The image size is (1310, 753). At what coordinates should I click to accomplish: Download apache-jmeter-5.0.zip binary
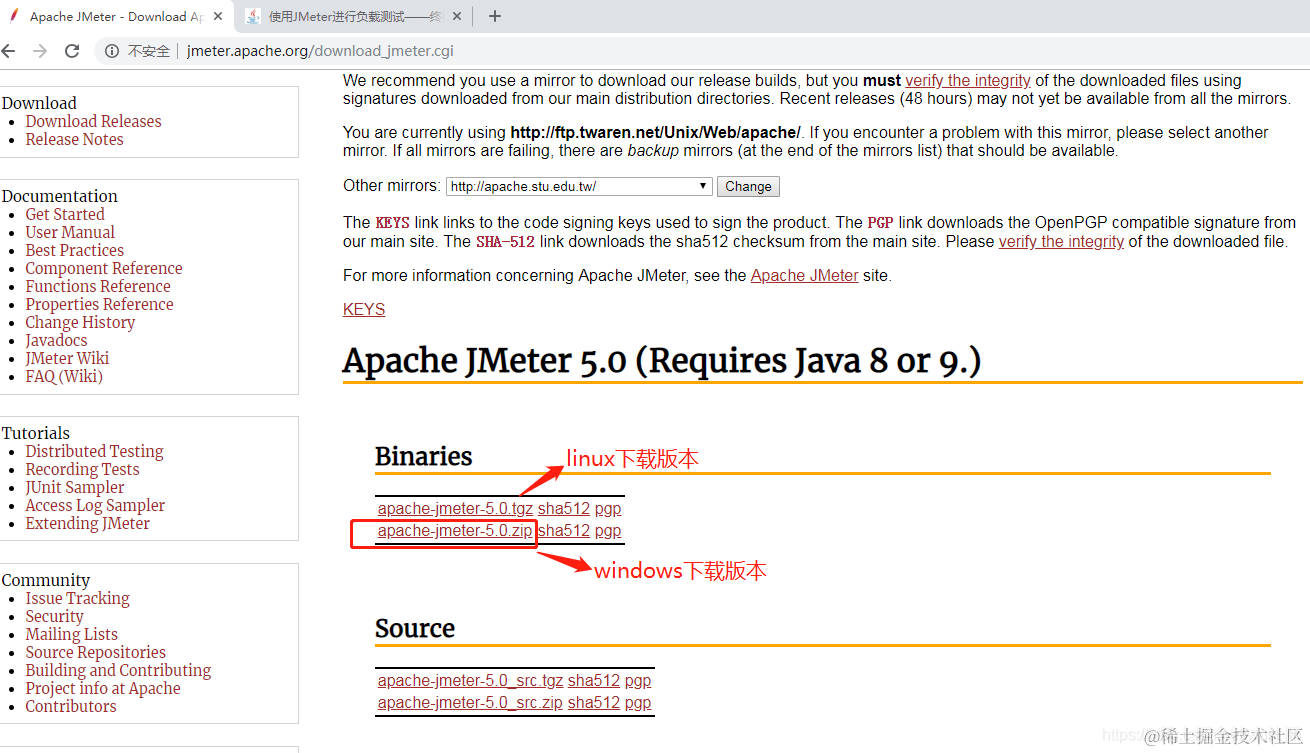pyautogui.click(x=455, y=530)
